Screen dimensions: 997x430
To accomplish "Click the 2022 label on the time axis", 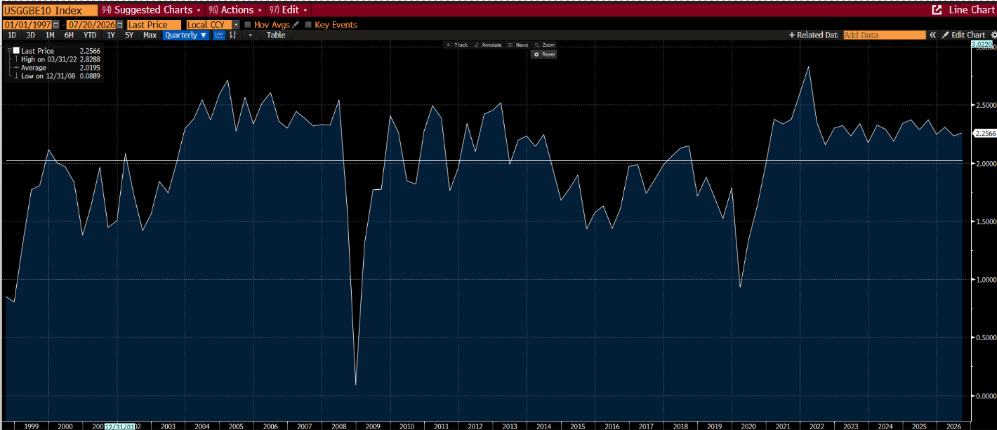I will tap(817, 426).
